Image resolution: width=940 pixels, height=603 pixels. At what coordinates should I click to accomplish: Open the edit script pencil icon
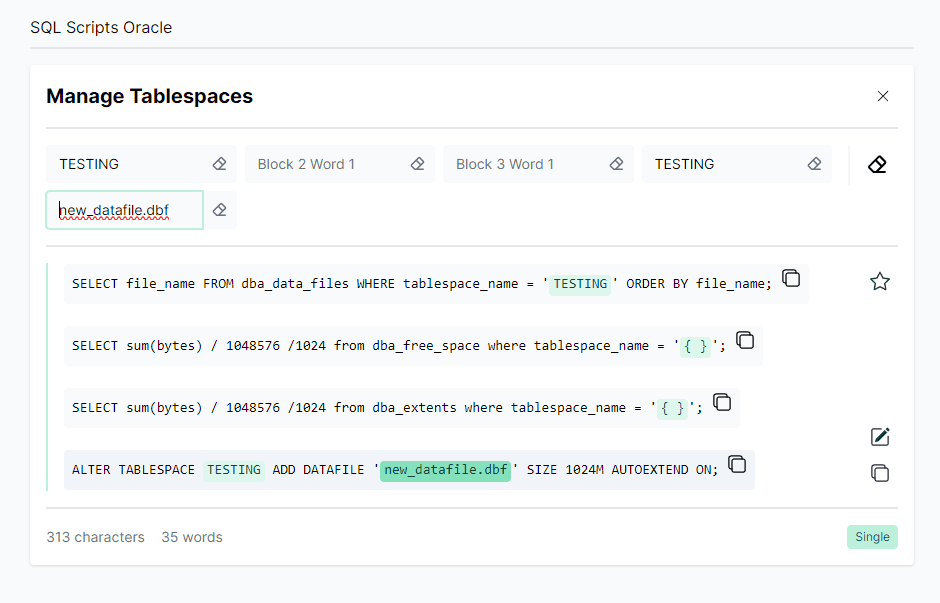point(879,437)
